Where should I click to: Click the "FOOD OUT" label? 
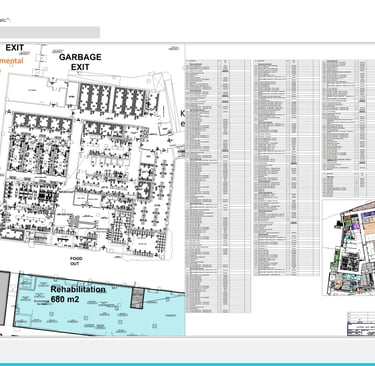[x=75, y=261]
